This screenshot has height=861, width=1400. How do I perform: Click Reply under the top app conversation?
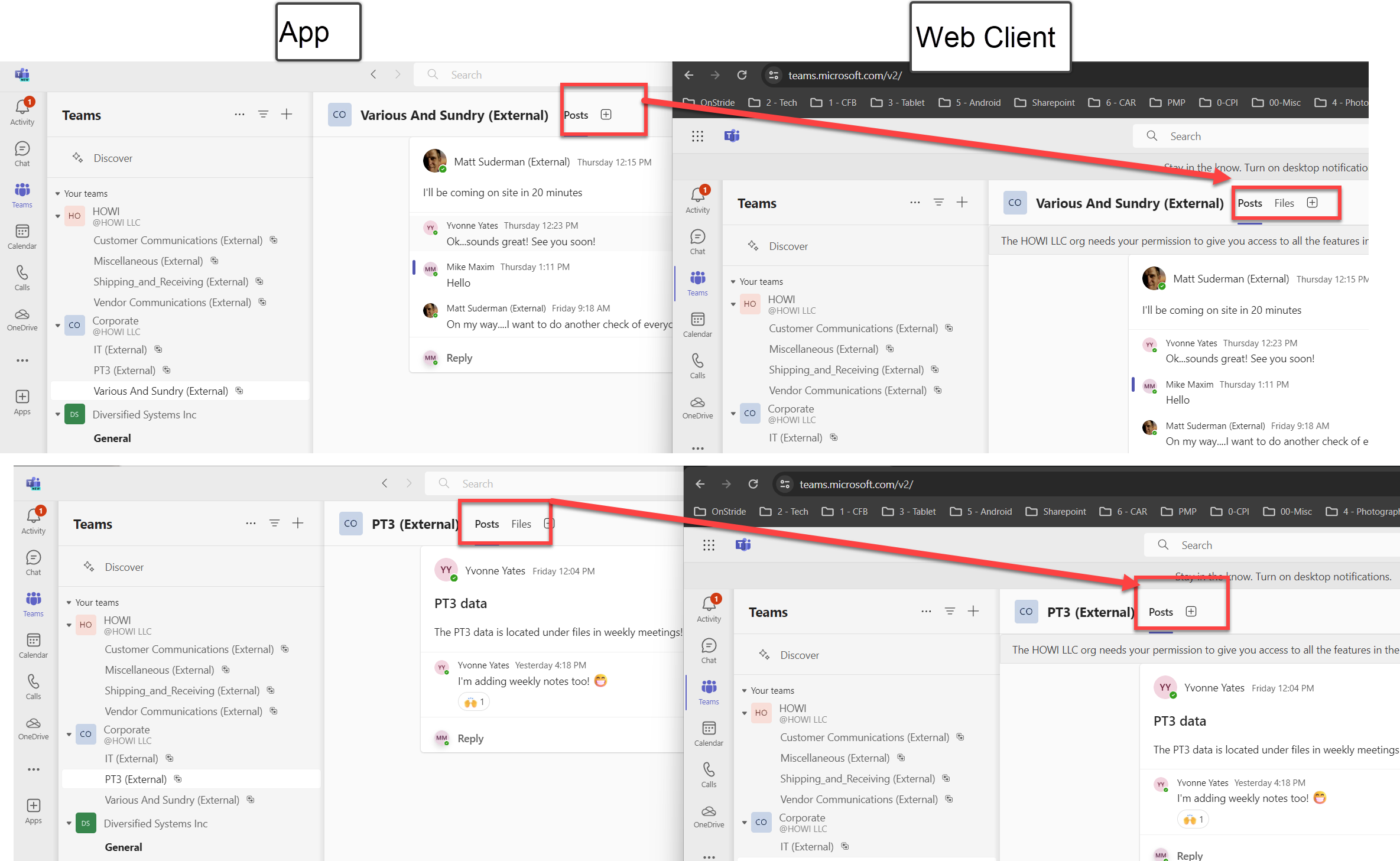tap(459, 358)
